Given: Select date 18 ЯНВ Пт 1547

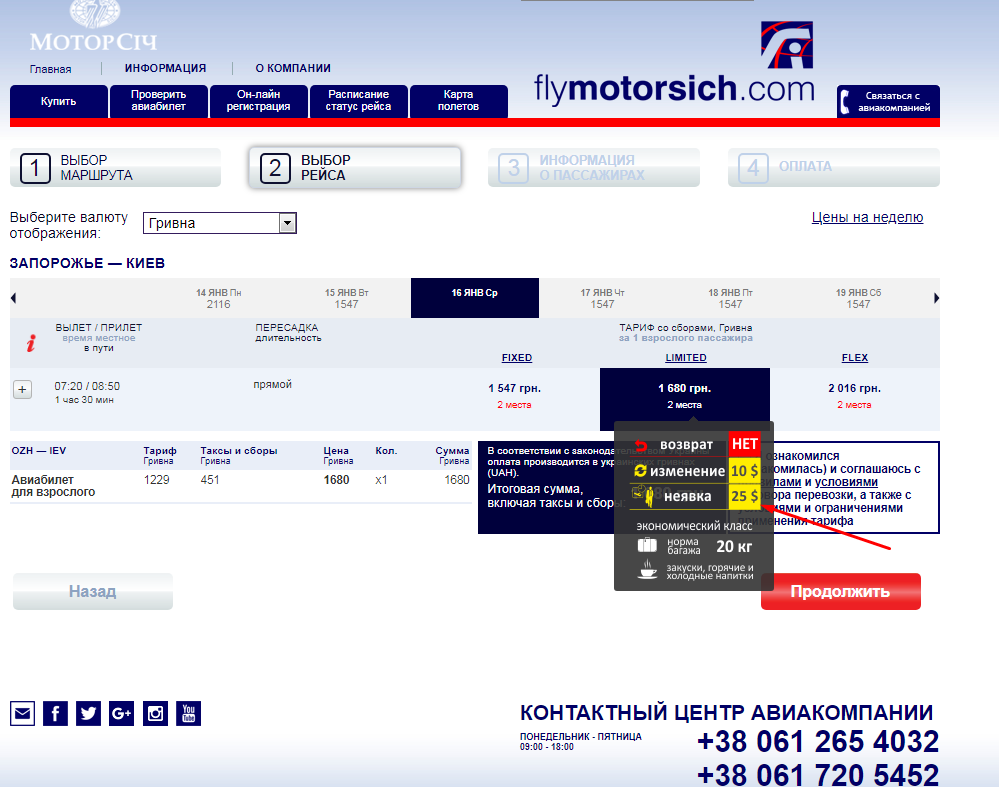Looking at the screenshot, I should (730, 298).
